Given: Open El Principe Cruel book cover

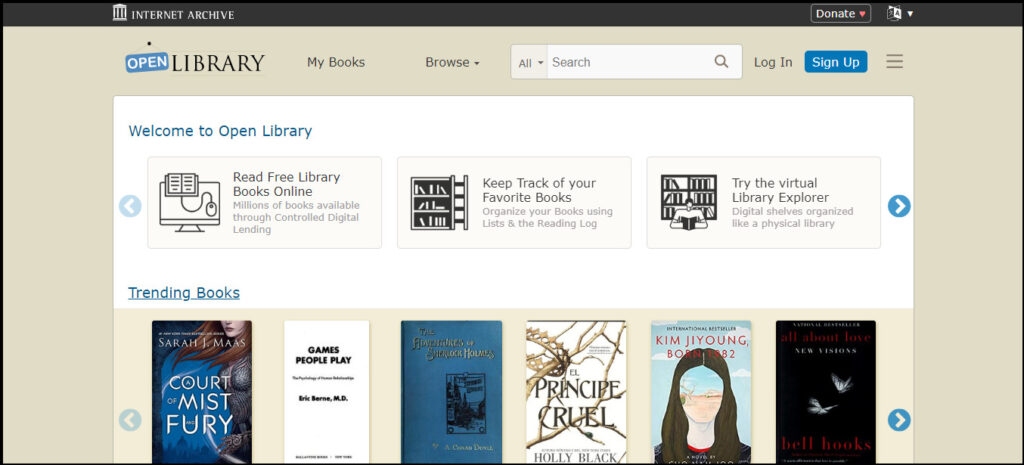Looking at the screenshot, I should tap(576, 392).
